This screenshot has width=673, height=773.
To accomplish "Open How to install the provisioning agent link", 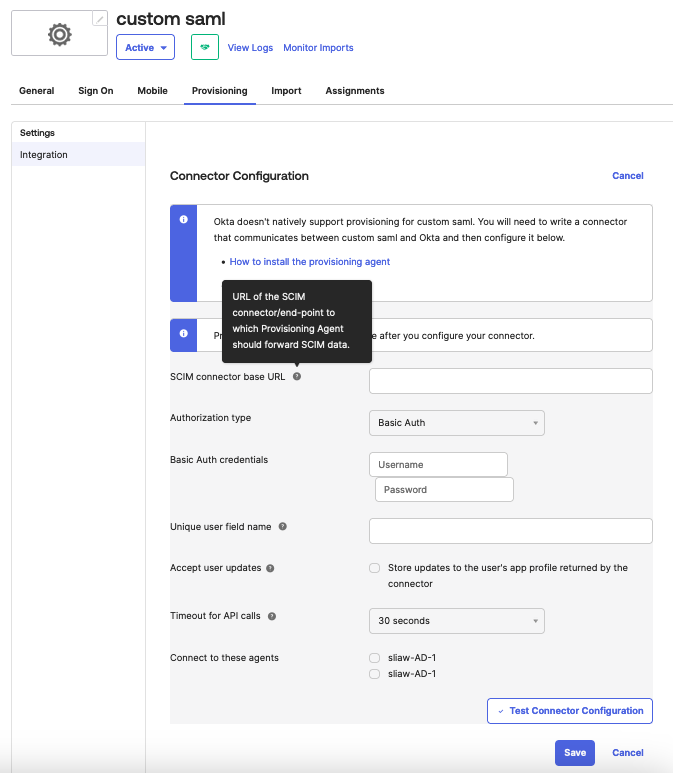I will point(310,262).
